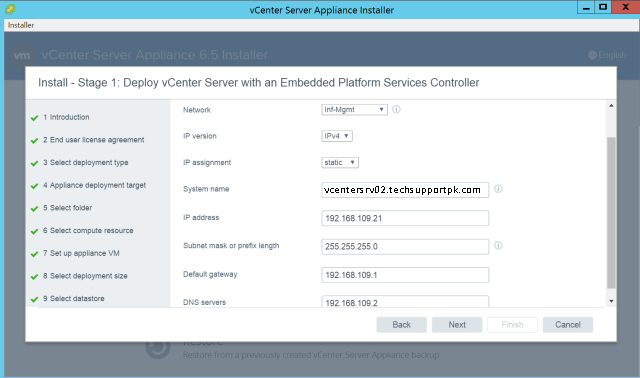Viewport: 640px width, 378px height.
Task: Click the info icon beside Network dropdown
Action: tap(396, 109)
